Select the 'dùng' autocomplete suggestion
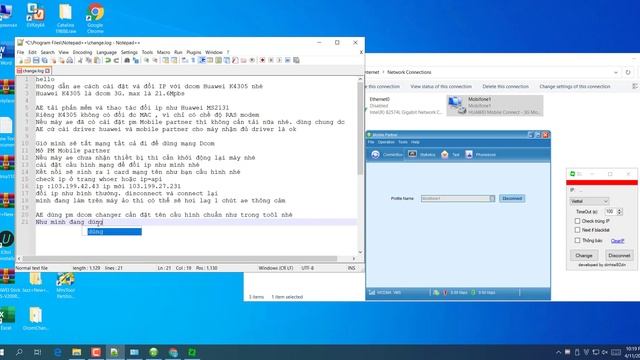This screenshot has width=640, height=360. pos(114,231)
